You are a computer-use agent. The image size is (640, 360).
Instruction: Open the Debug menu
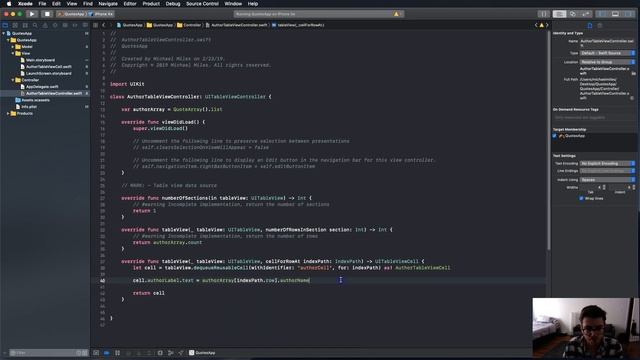(x=173, y=4)
